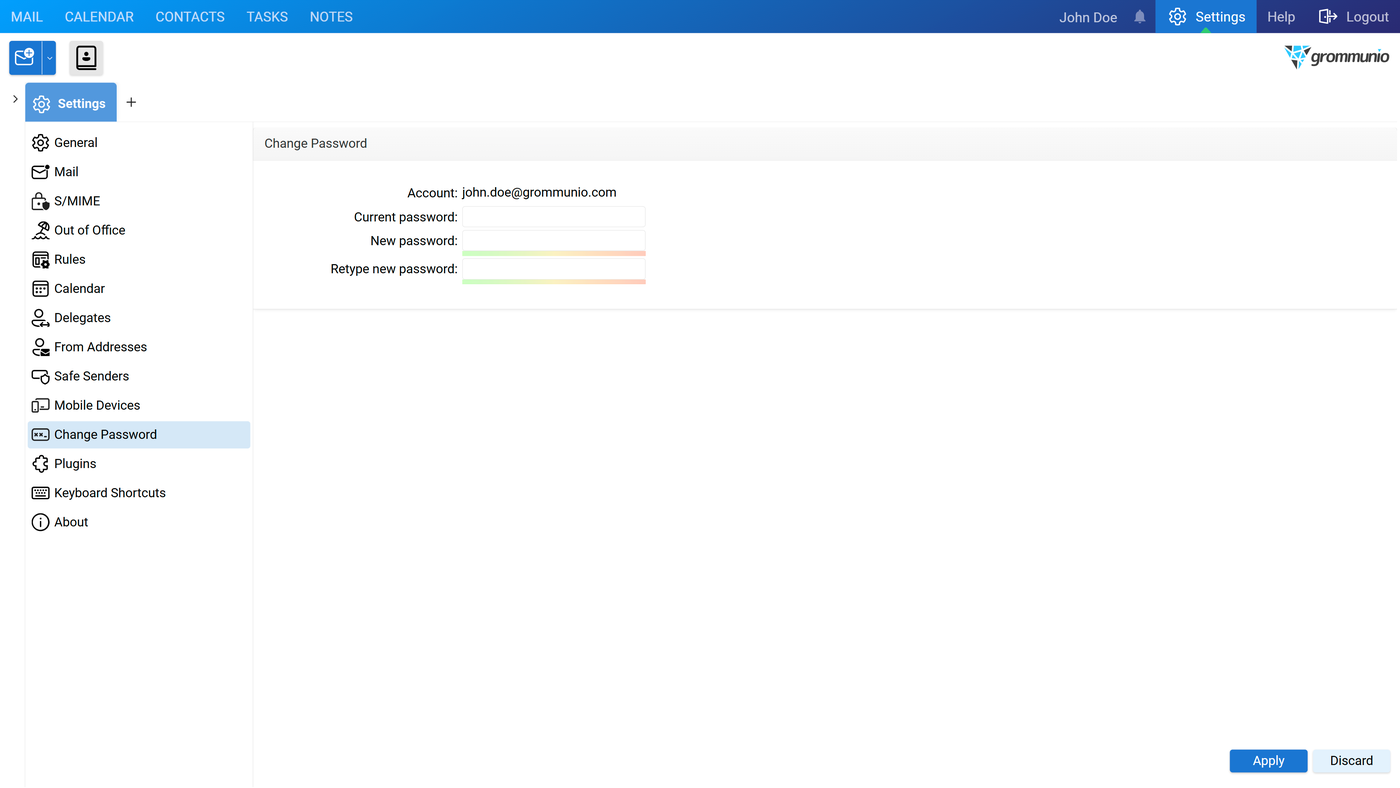The width and height of the screenshot is (1400, 788).
Task: Click the Mobile Devices icon
Action: pyautogui.click(x=40, y=405)
